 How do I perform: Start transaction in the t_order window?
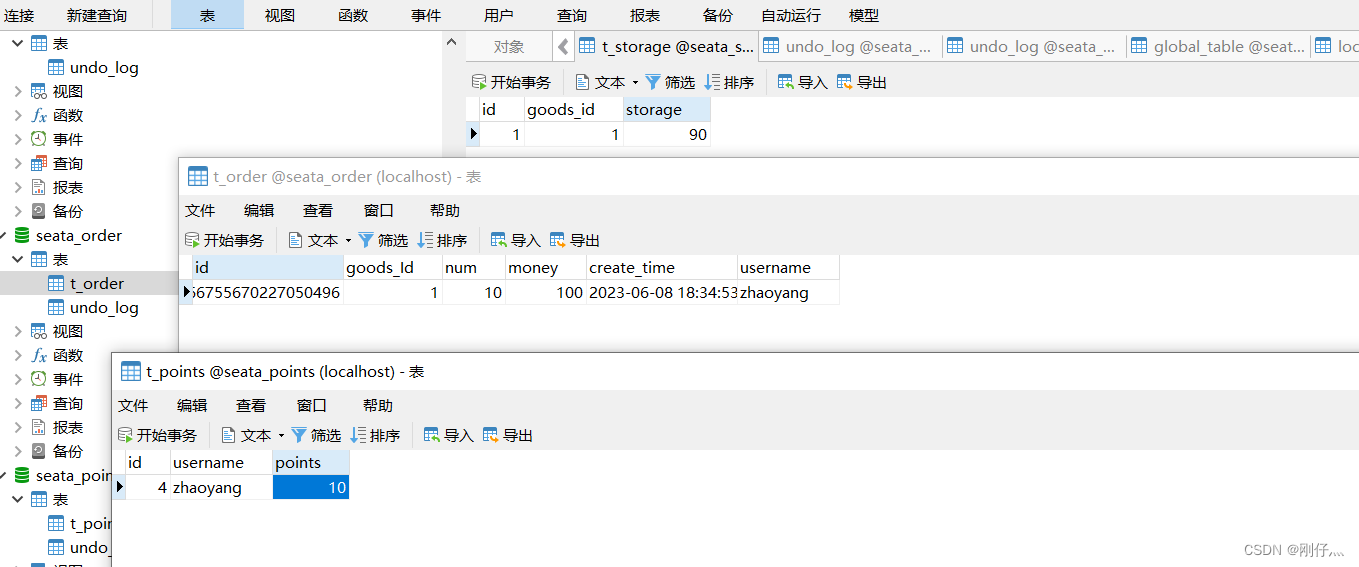225,240
